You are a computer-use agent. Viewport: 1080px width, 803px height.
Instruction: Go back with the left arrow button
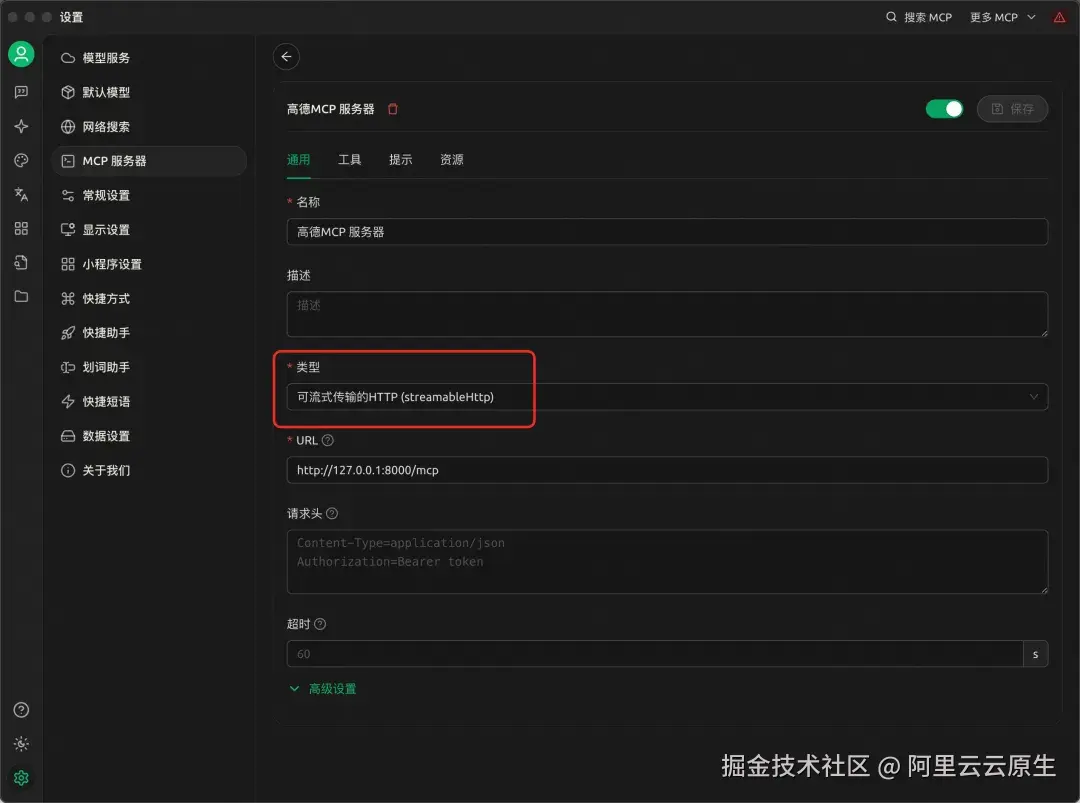[x=287, y=56]
